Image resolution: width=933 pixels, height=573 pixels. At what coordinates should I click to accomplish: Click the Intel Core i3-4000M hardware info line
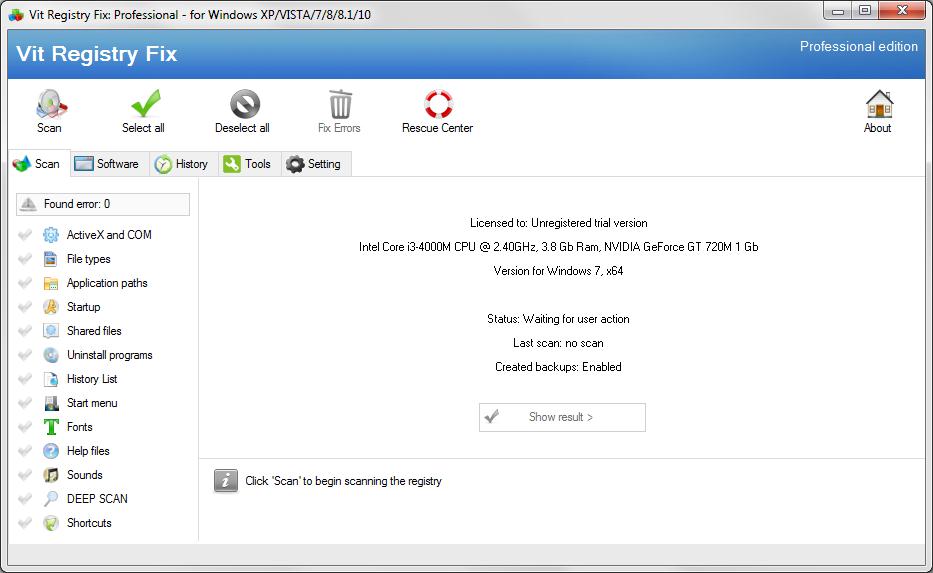tap(559, 247)
